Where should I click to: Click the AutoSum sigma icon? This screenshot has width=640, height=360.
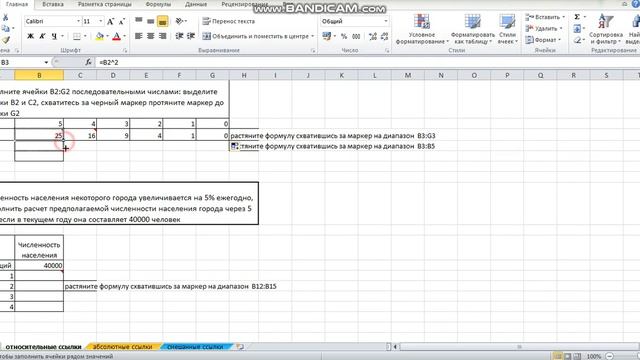[x=577, y=17]
